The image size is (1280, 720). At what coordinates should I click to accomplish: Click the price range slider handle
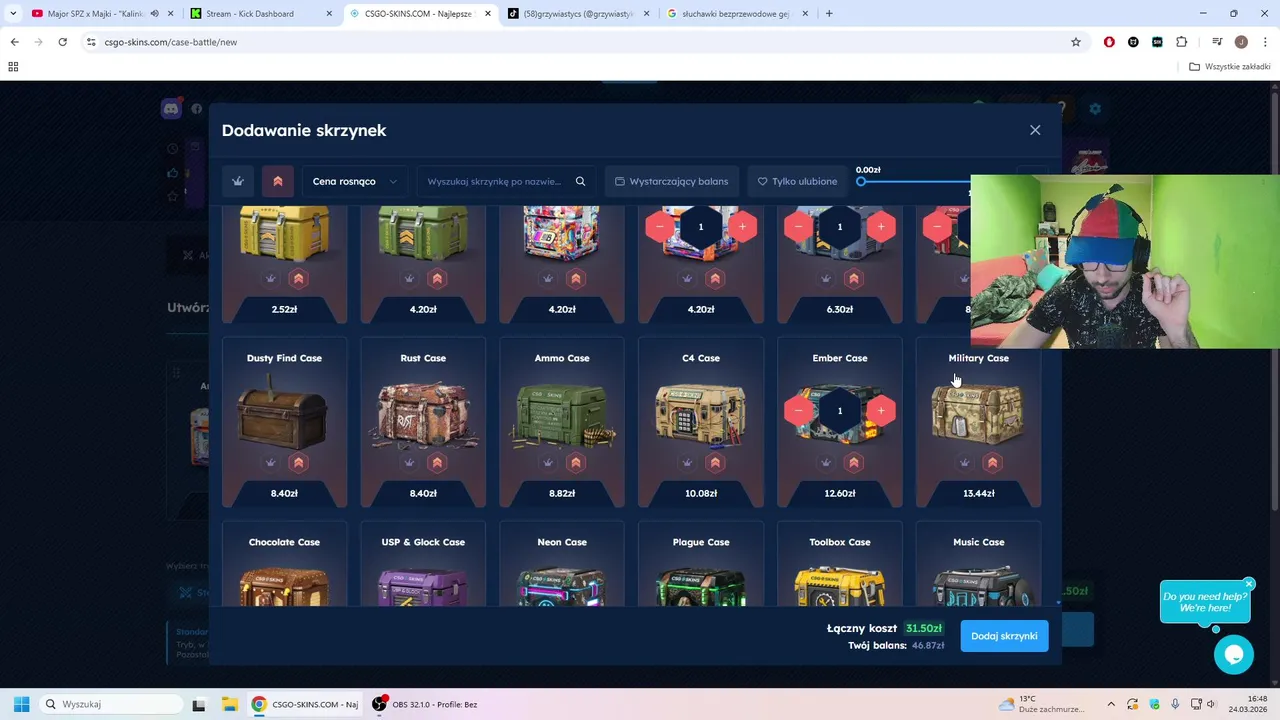(x=861, y=181)
